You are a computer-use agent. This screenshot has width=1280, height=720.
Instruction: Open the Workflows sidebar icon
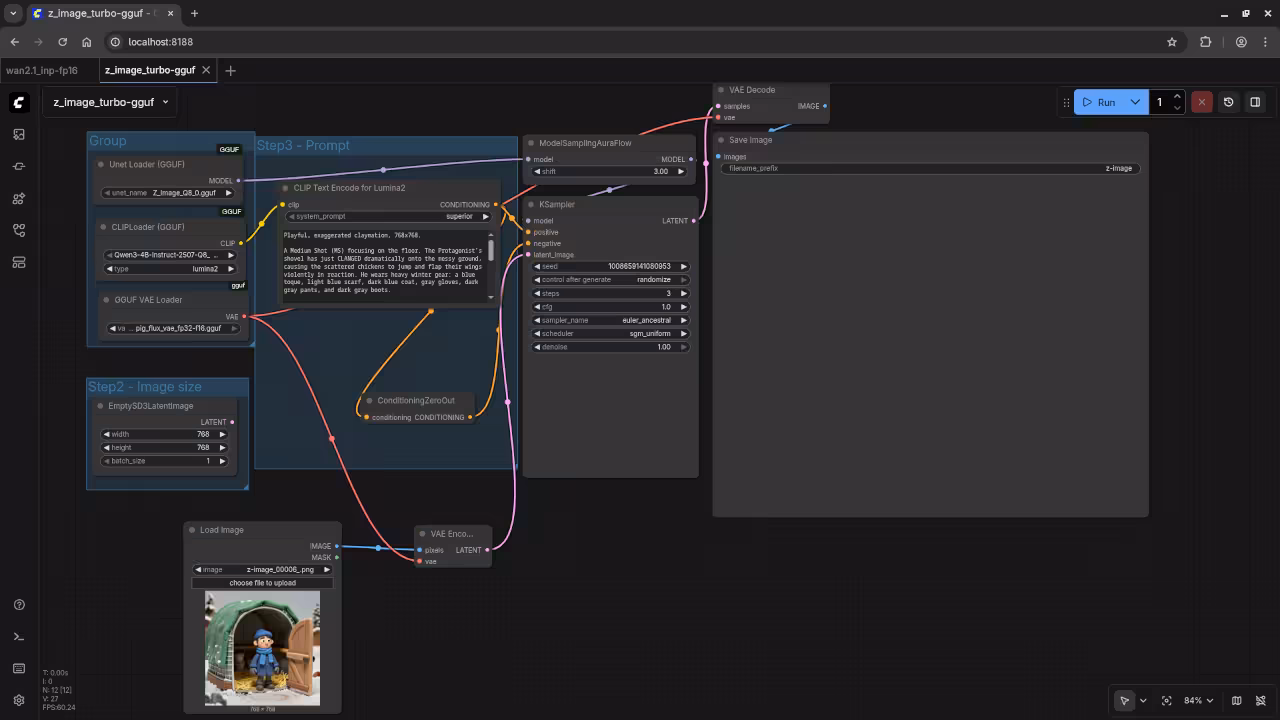pos(19,230)
